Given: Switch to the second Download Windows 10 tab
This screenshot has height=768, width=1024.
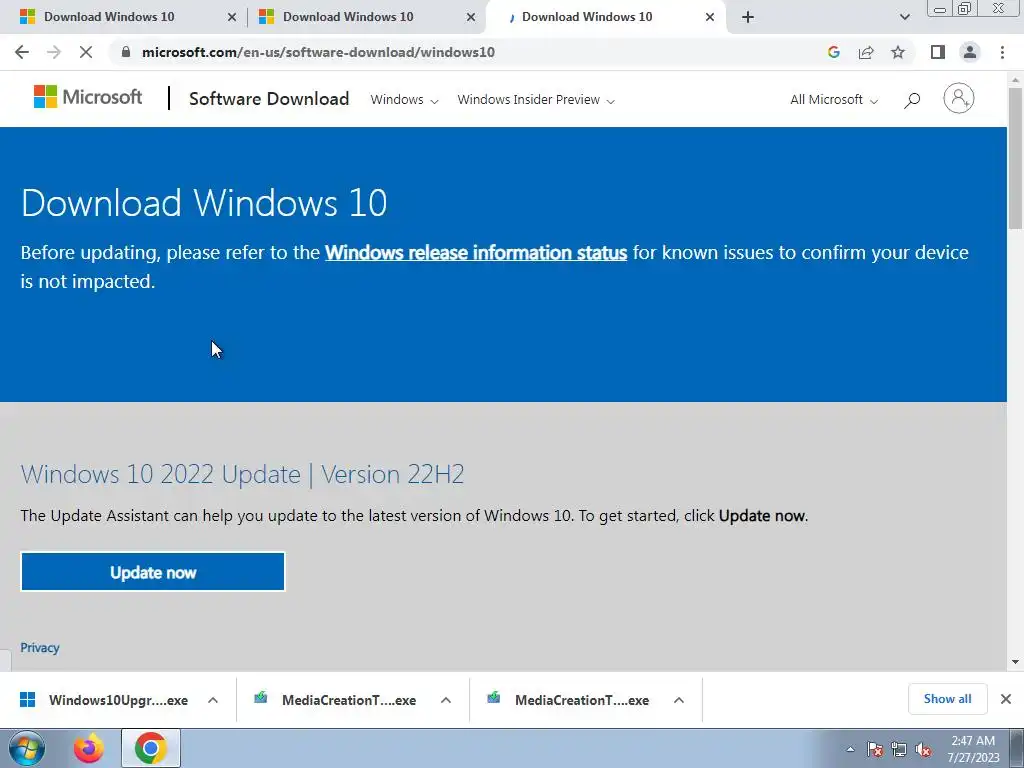Looking at the screenshot, I should pyautogui.click(x=348, y=17).
